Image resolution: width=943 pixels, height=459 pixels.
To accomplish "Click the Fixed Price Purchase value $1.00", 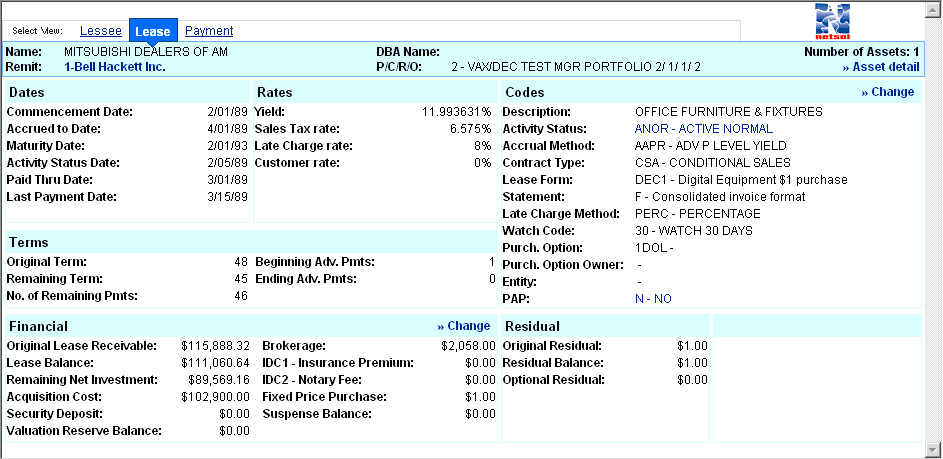I will (481, 396).
